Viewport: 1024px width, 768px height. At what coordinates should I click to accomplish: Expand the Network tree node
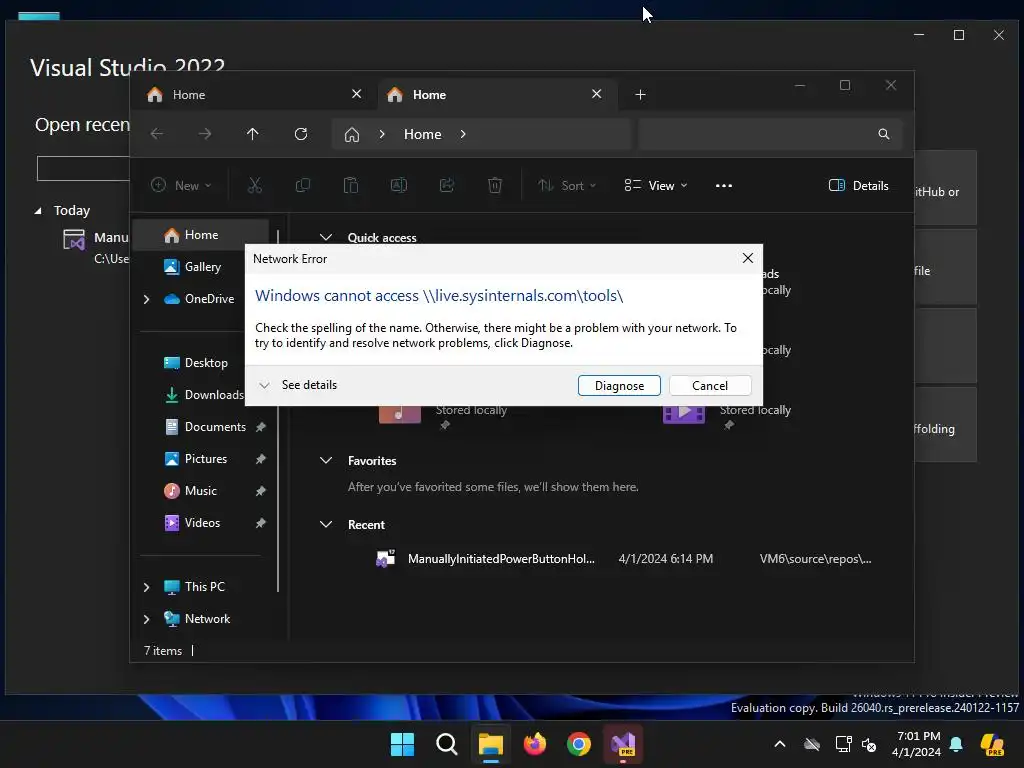point(146,619)
